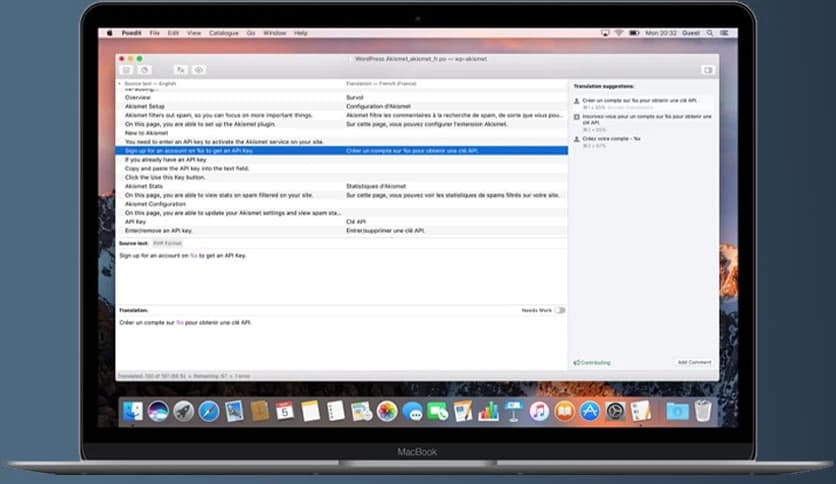The height and width of the screenshot is (484, 836).
Task: Open the View menu in menu bar
Action: tap(195, 33)
